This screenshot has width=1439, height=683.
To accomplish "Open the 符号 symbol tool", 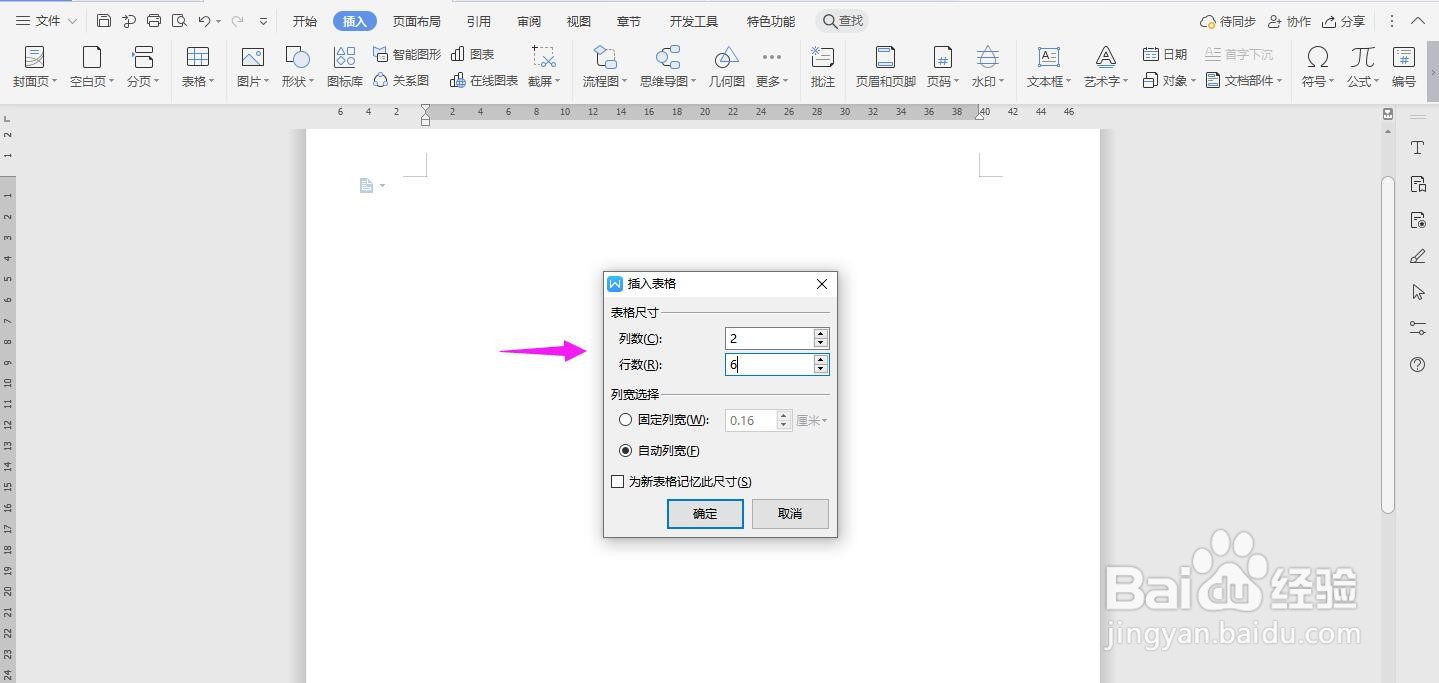I will pos(1318,67).
